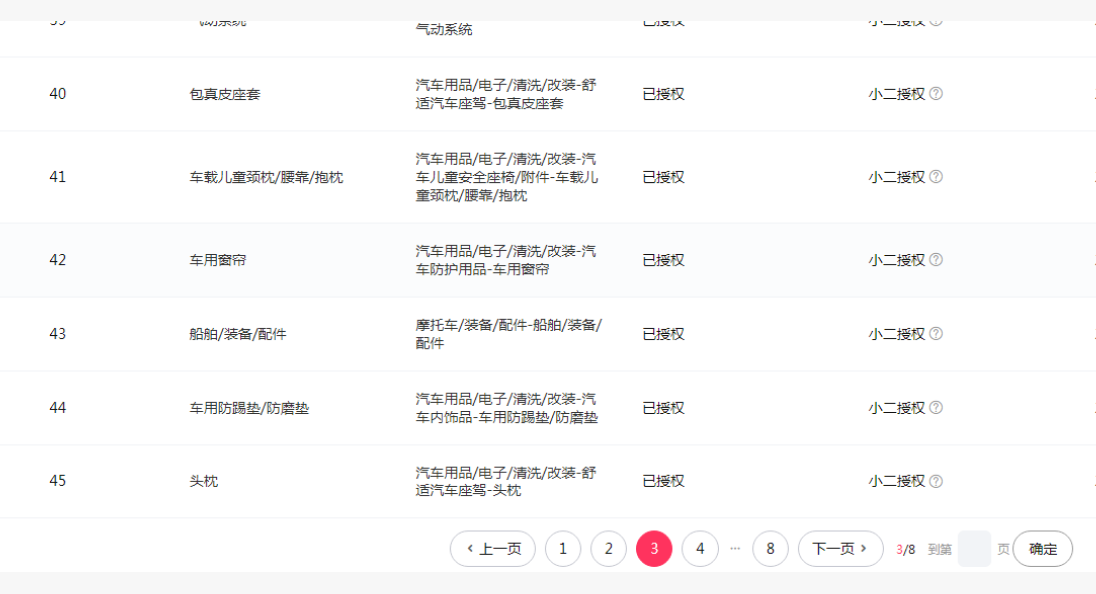Click help icon beside 小二授权 in row 40

pos(936,94)
